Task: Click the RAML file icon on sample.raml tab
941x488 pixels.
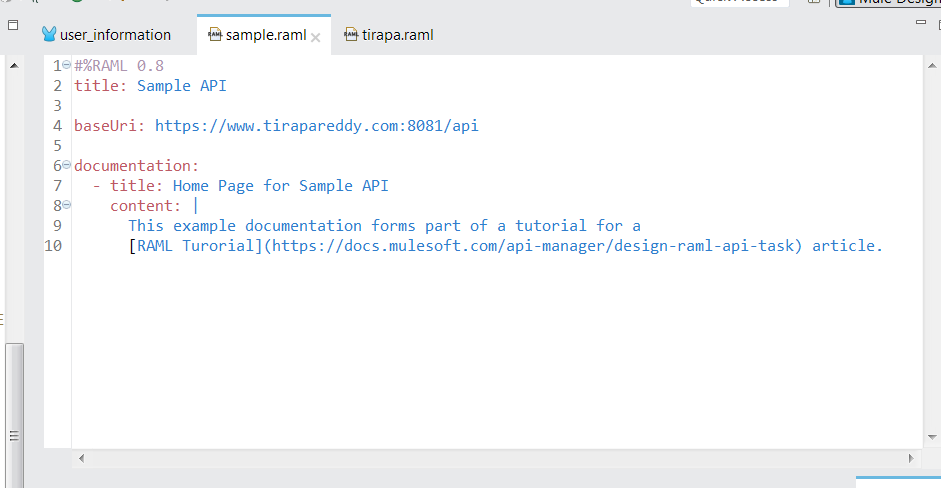Action: point(215,34)
